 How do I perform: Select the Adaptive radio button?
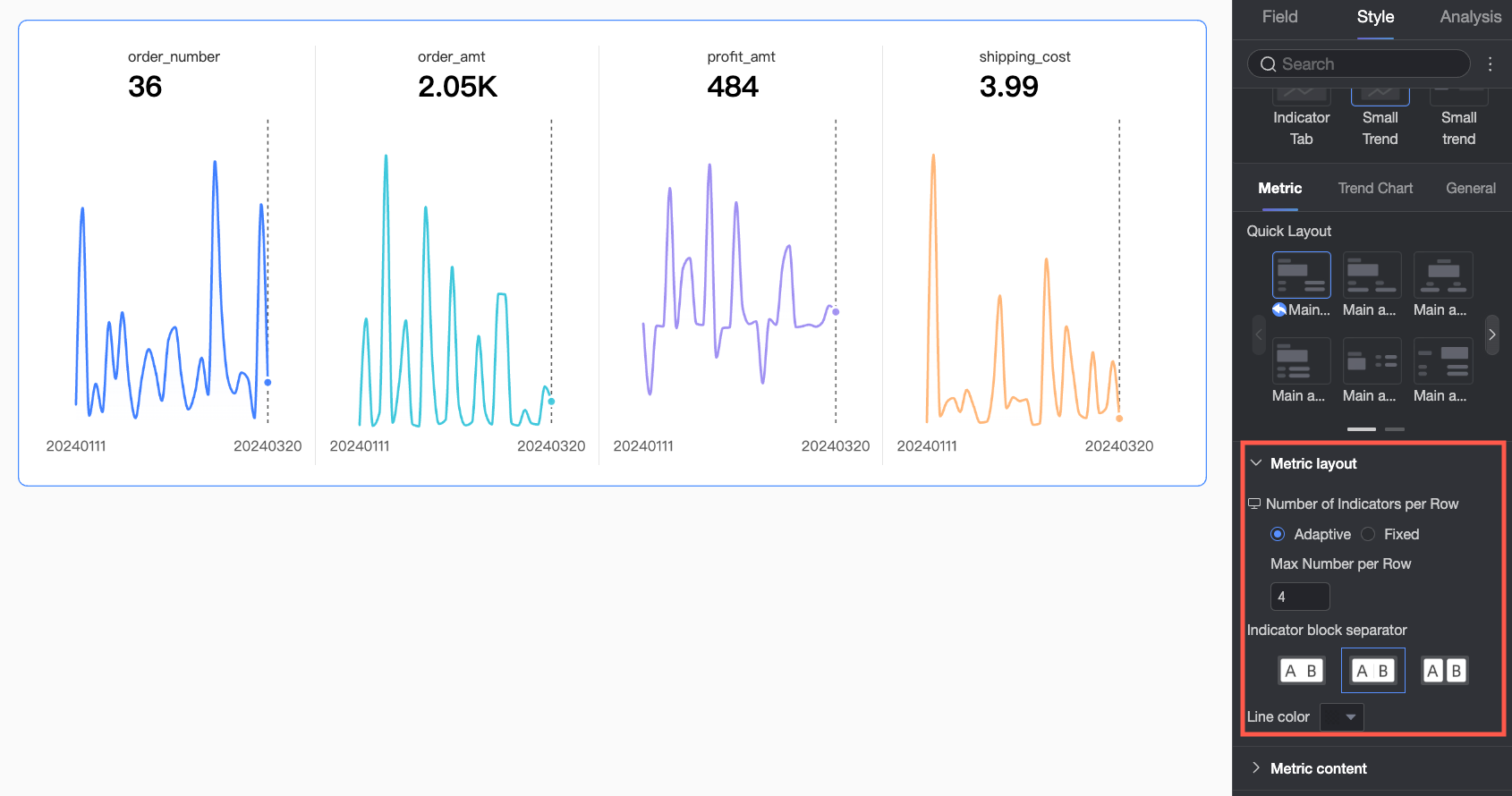[x=1278, y=534]
